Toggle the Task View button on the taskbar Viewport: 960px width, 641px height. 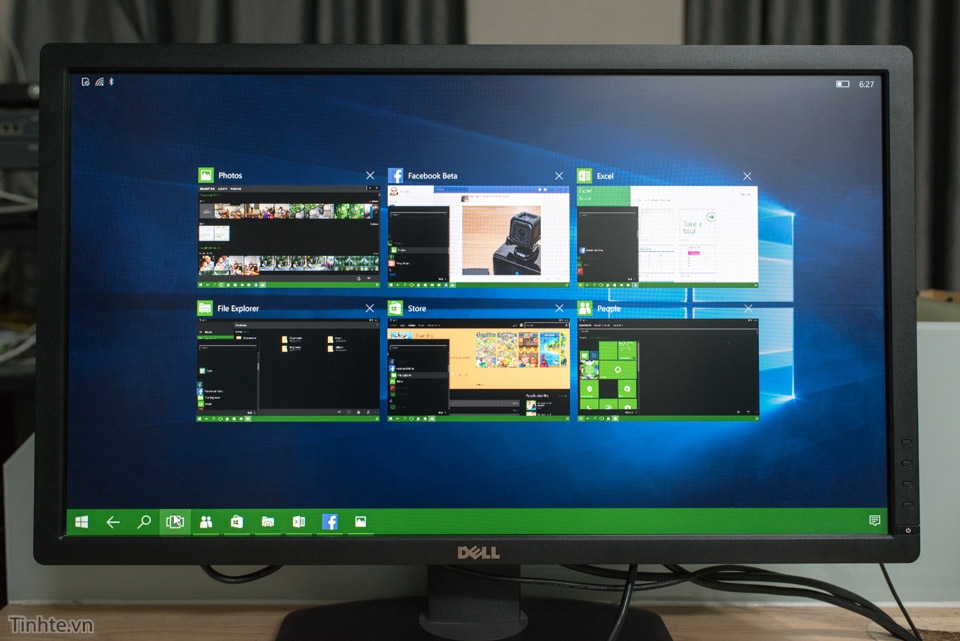tap(174, 522)
